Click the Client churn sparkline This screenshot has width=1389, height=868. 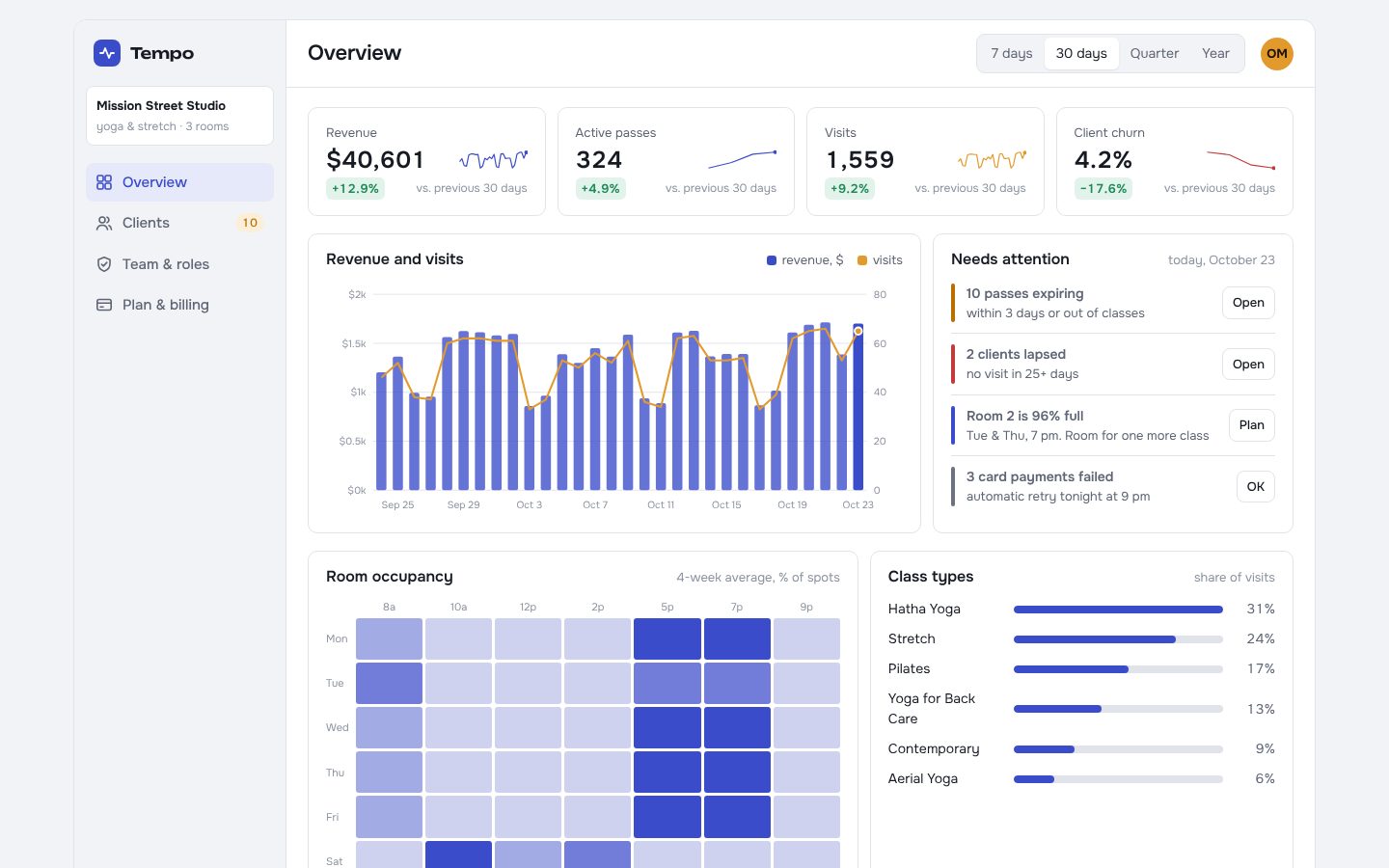(1240, 159)
